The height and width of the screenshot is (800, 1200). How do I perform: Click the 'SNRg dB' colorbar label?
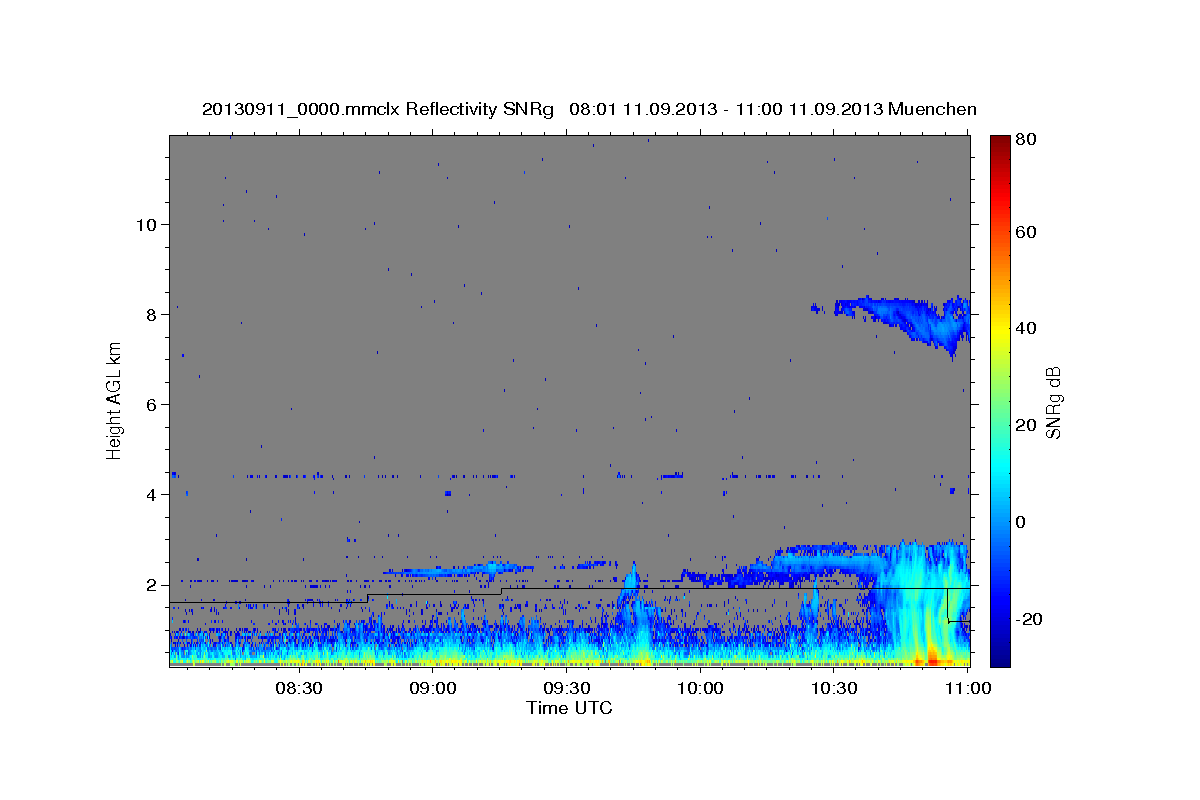pos(1054,401)
